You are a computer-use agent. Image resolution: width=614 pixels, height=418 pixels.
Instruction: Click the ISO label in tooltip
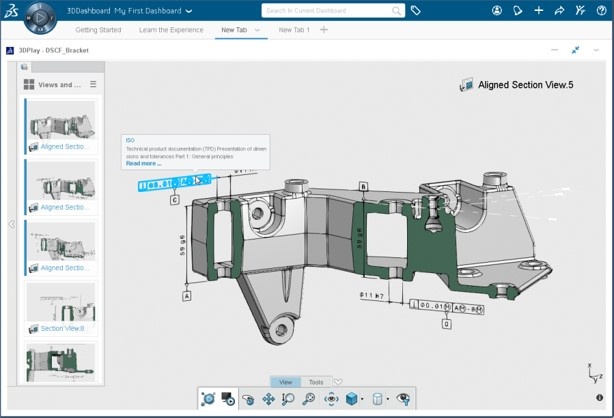[x=130, y=140]
